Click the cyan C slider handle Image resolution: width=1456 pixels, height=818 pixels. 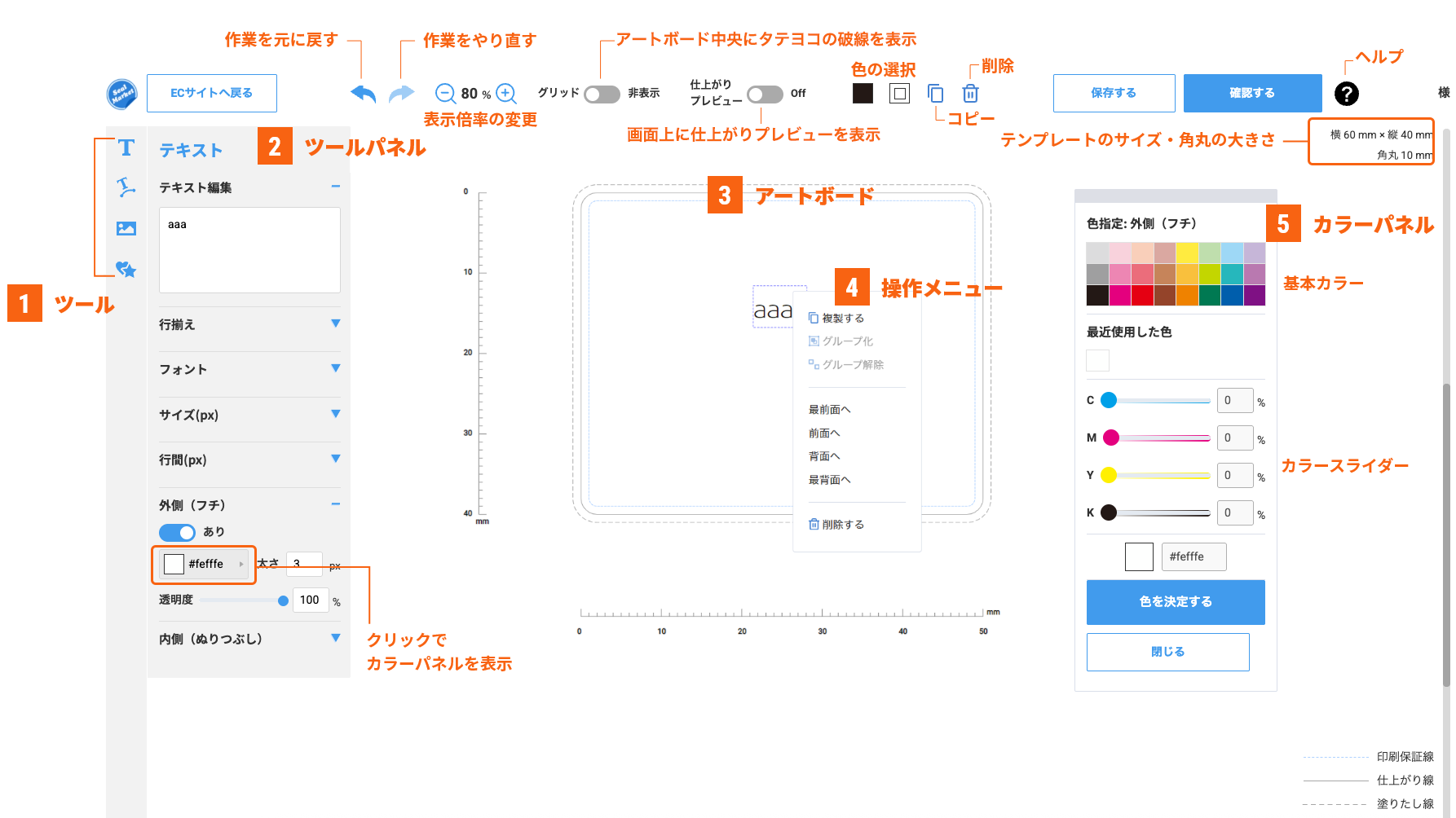click(1109, 400)
